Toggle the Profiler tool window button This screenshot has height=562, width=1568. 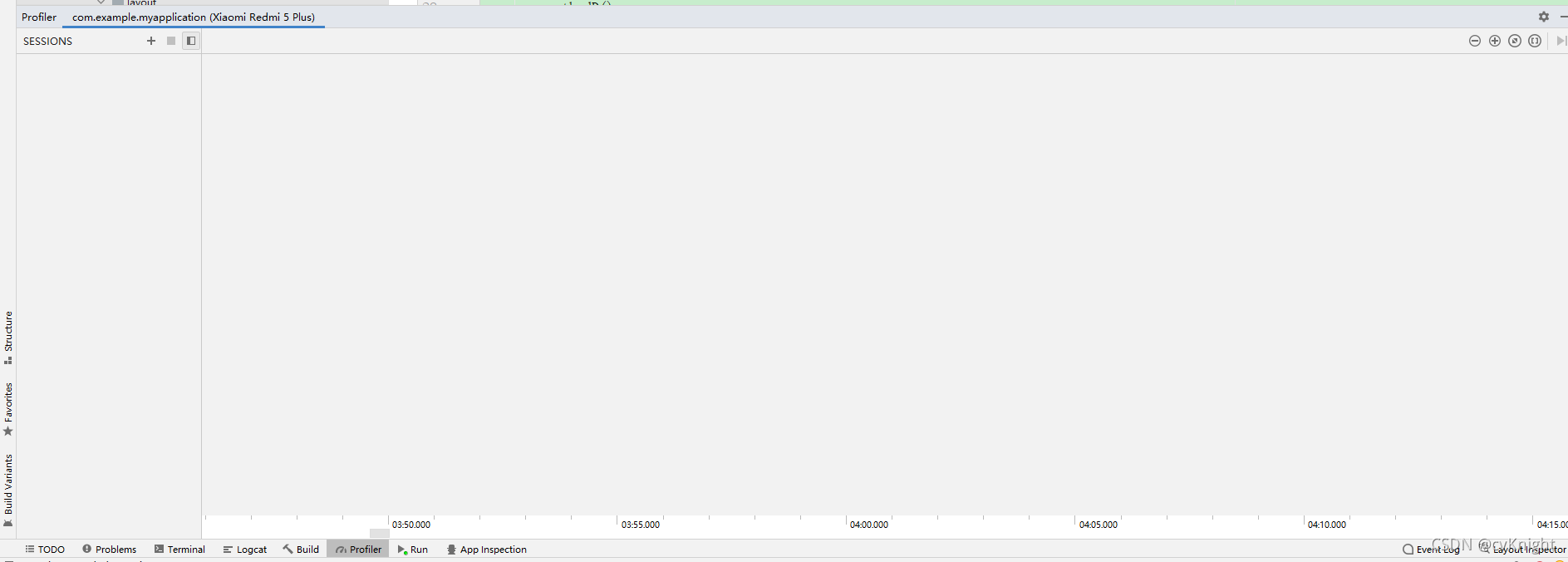pos(358,550)
